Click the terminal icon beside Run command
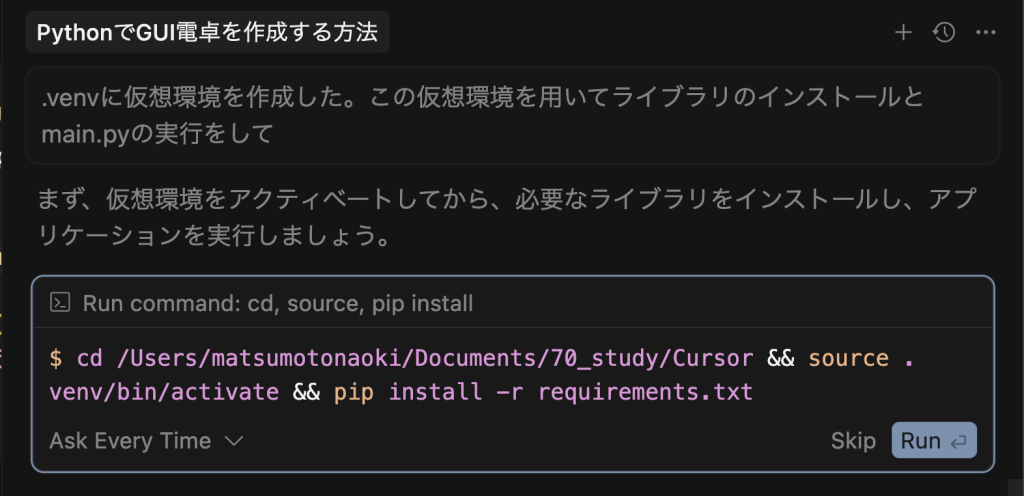1024x496 pixels. coord(60,303)
